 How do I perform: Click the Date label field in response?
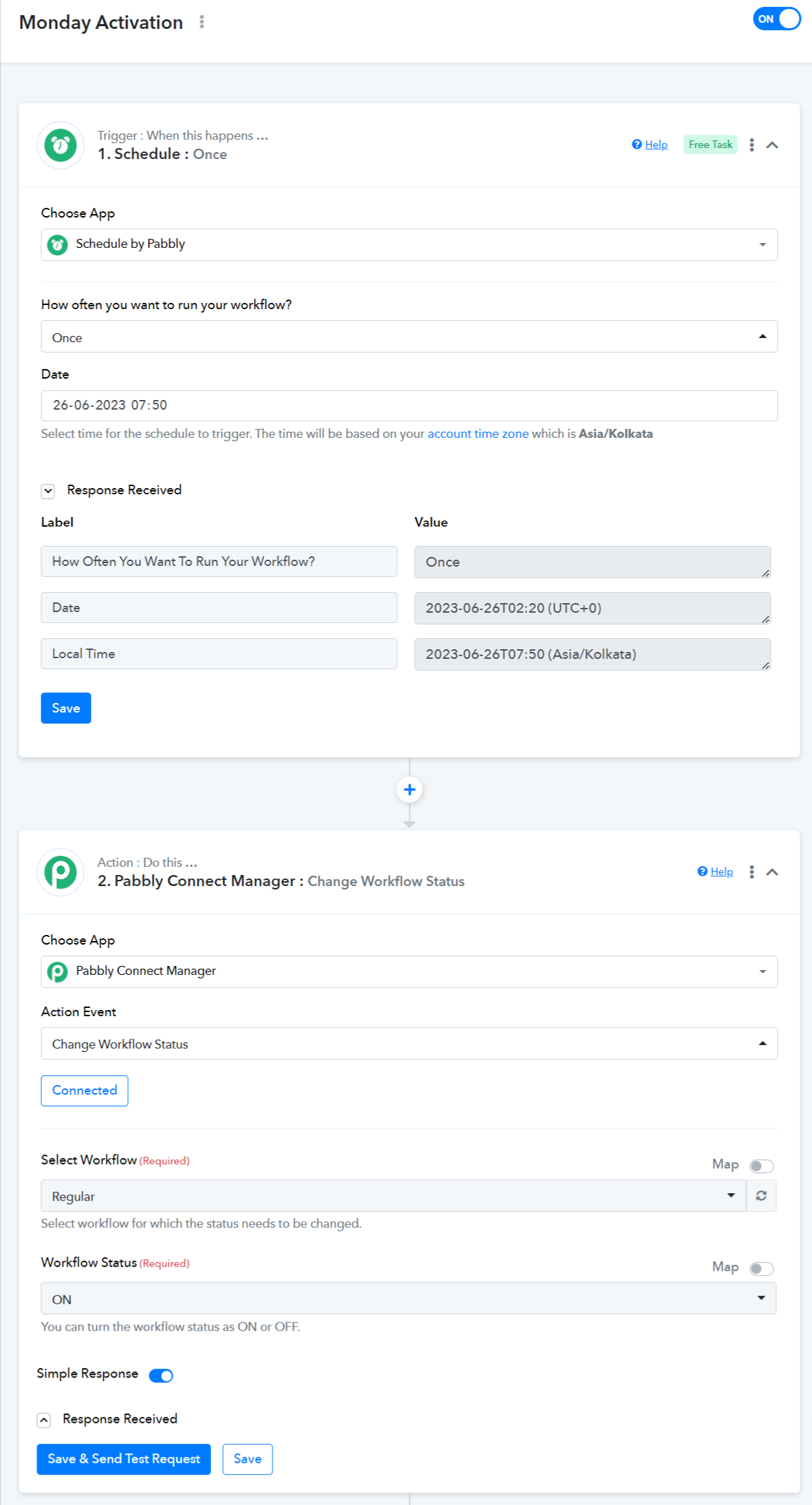[x=219, y=607]
